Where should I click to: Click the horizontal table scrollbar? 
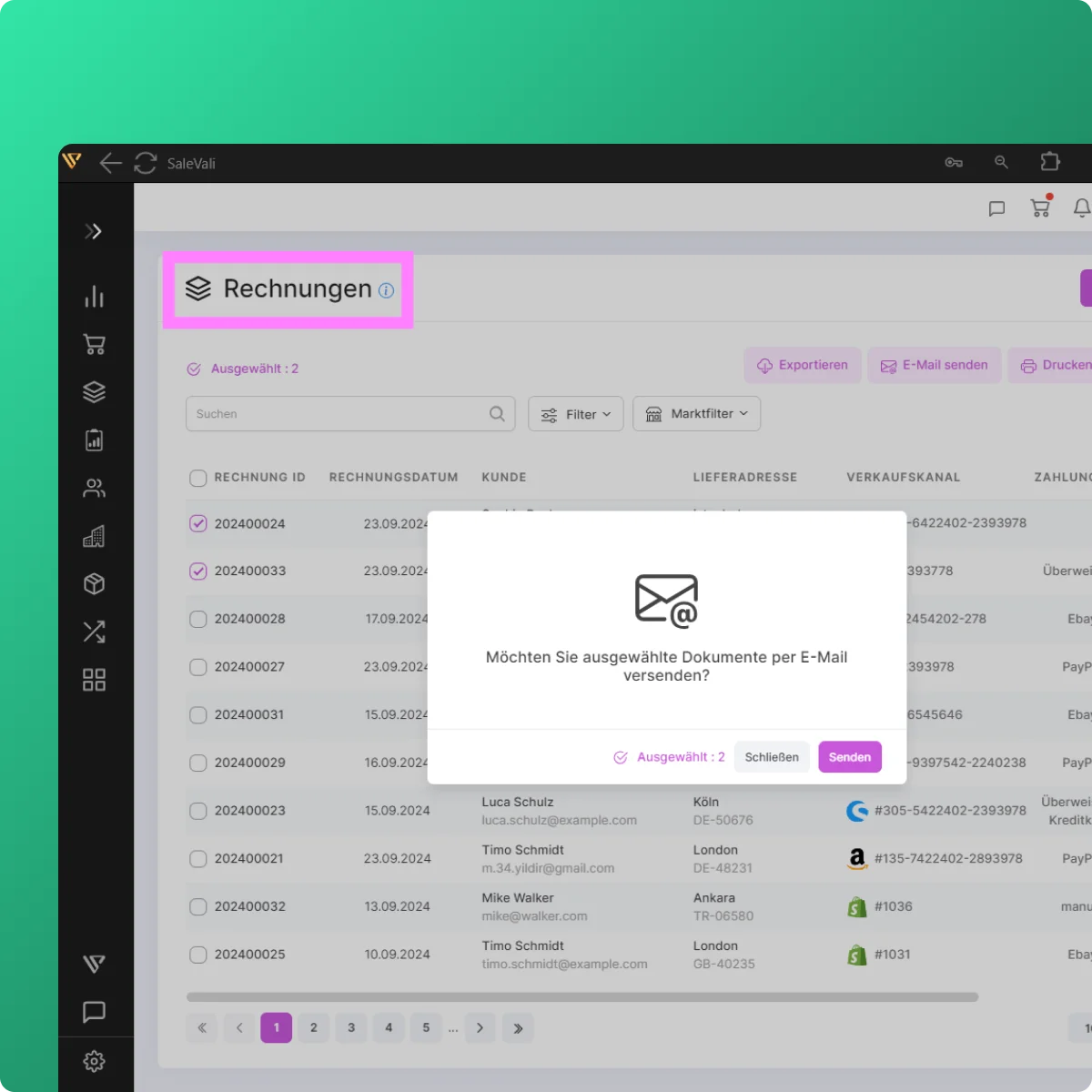(582, 997)
